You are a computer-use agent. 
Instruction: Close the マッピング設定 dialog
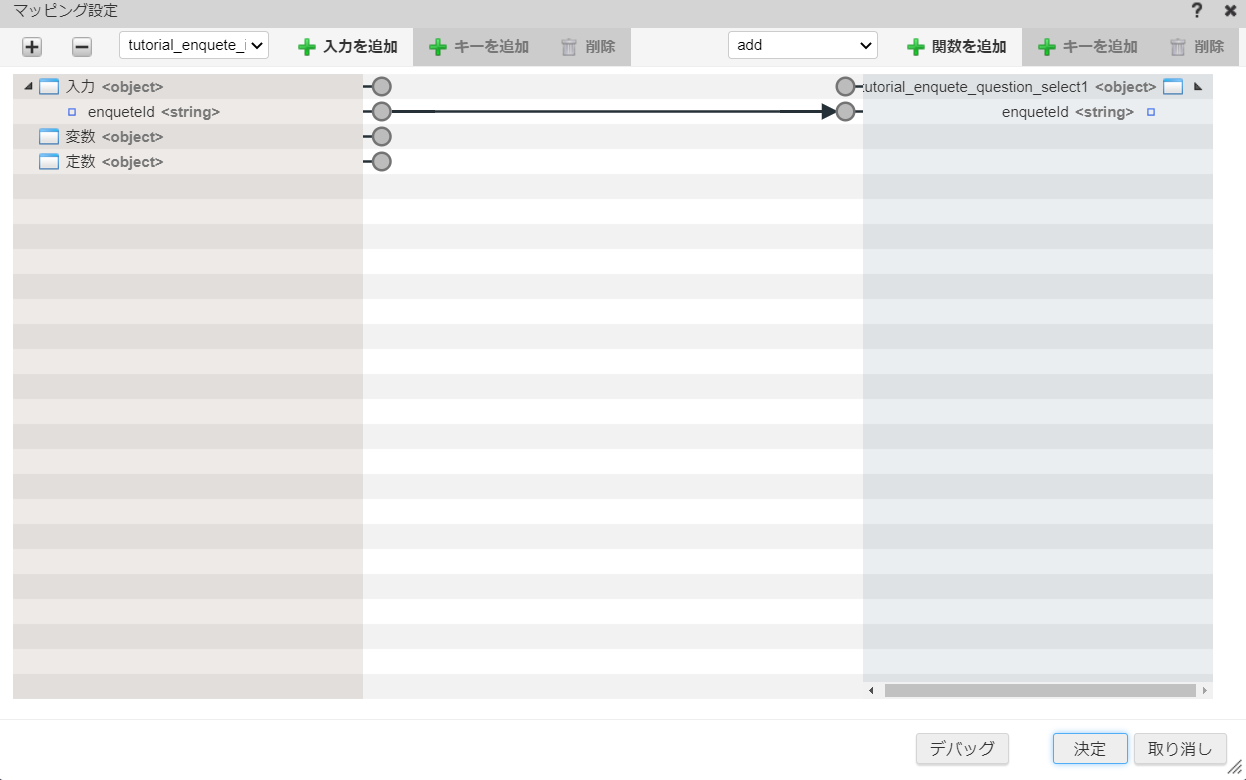(1230, 11)
